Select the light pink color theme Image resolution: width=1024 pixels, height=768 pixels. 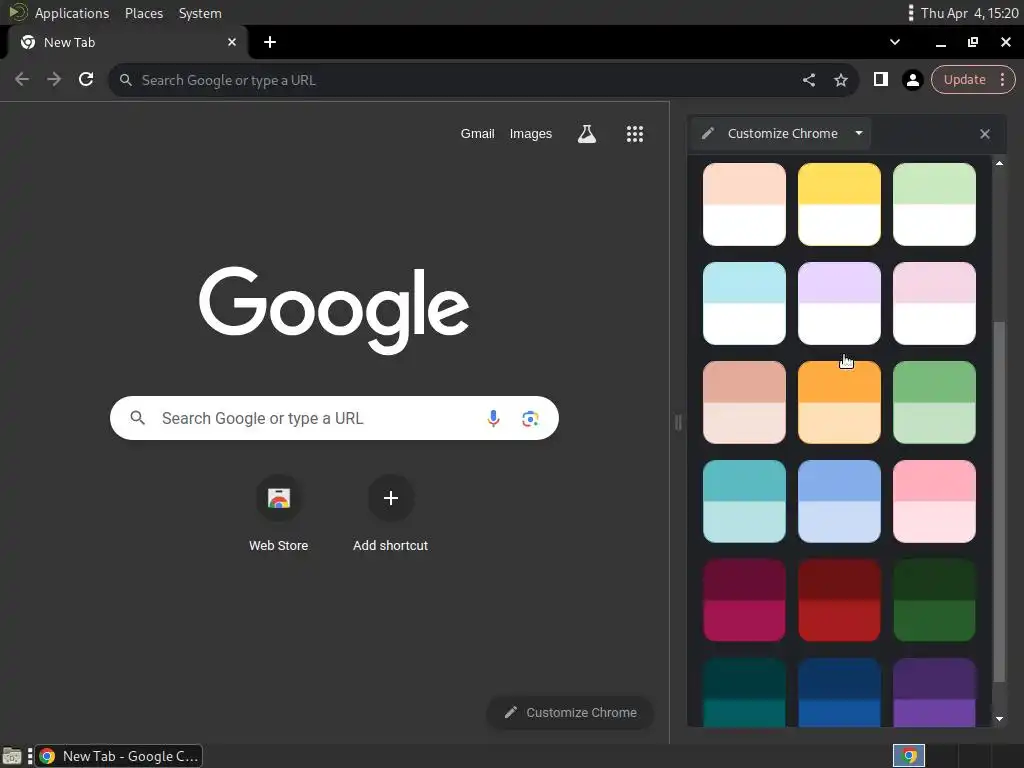tap(934, 303)
